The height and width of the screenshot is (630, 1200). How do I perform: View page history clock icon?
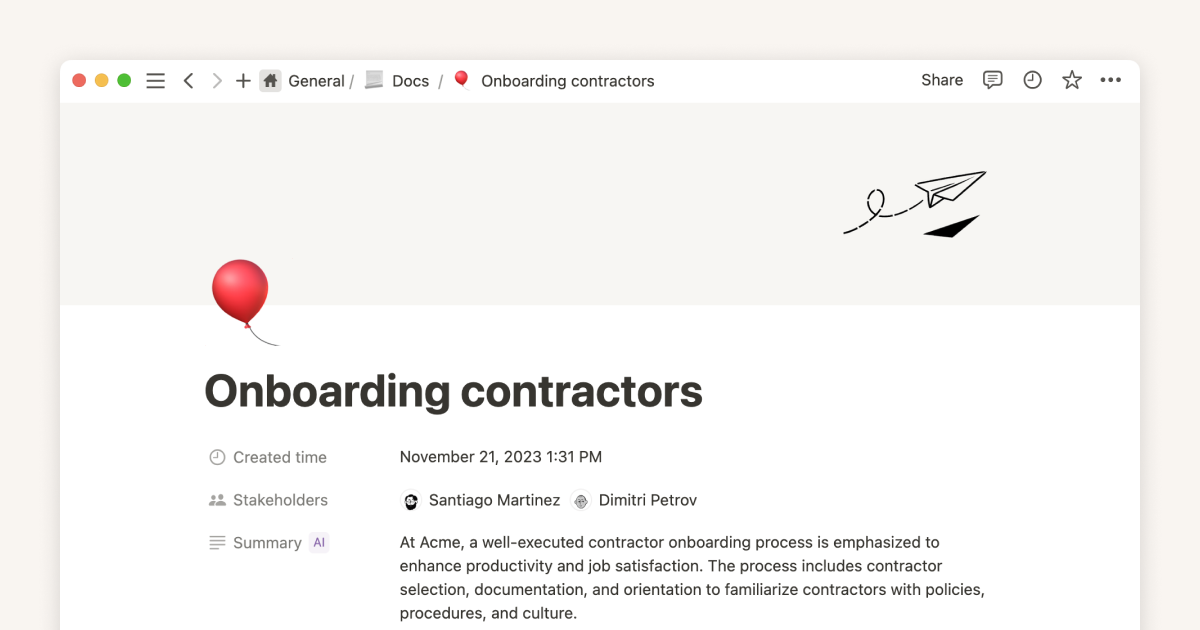pos(1032,80)
